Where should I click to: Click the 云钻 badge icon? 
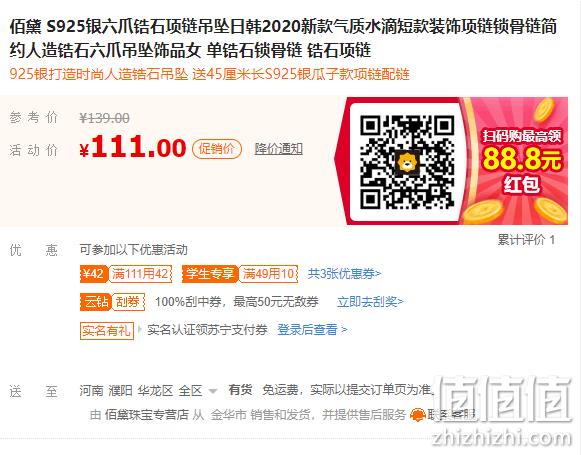(96, 302)
